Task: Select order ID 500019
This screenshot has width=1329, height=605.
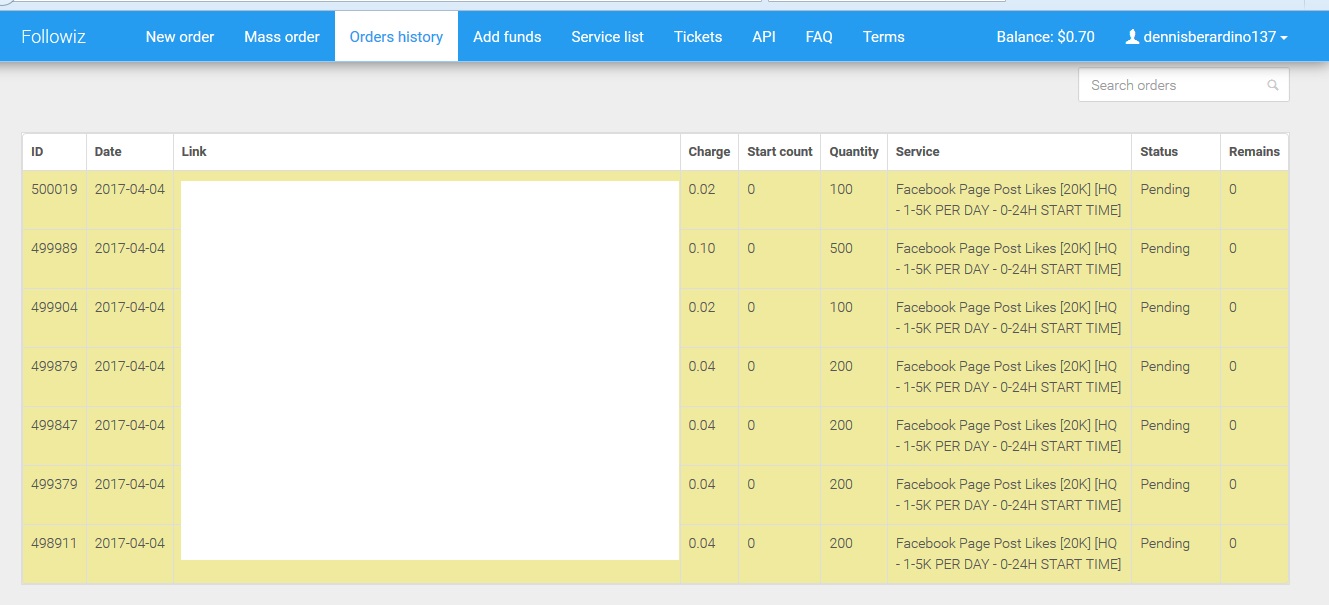Action: [54, 189]
